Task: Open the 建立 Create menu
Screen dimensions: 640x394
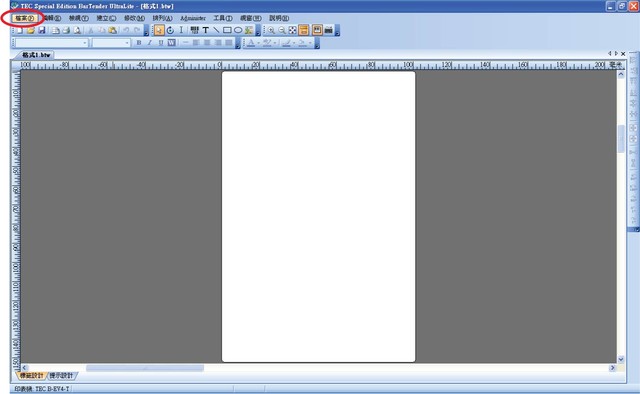Action: tap(106, 18)
